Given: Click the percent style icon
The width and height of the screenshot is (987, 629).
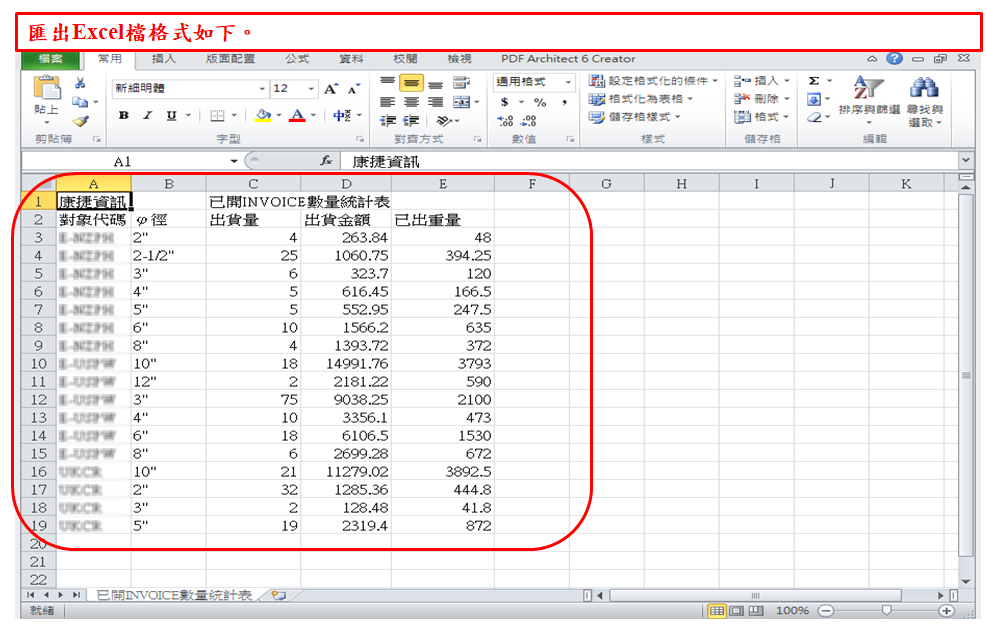Looking at the screenshot, I should [540, 102].
